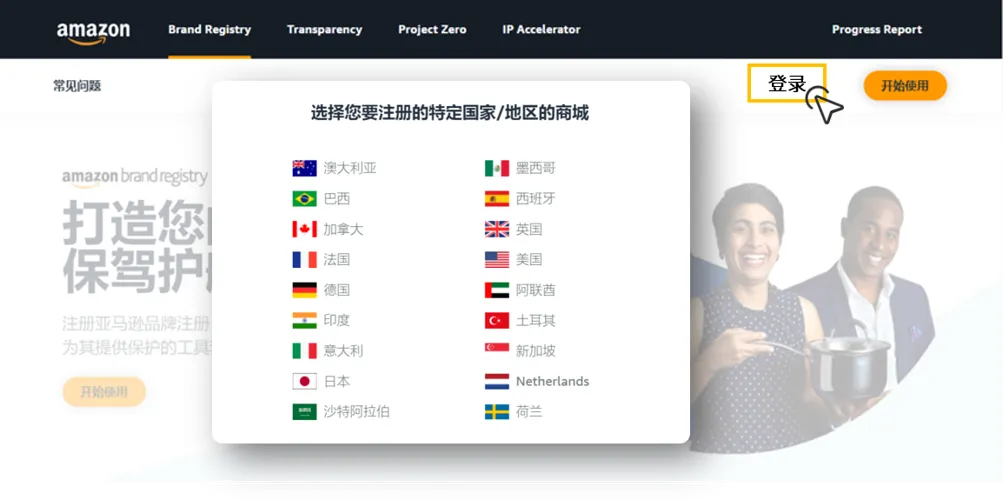Pick 印度 marketplace
Image resolution: width=1003 pixels, height=500 pixels.
click(337, 320)
